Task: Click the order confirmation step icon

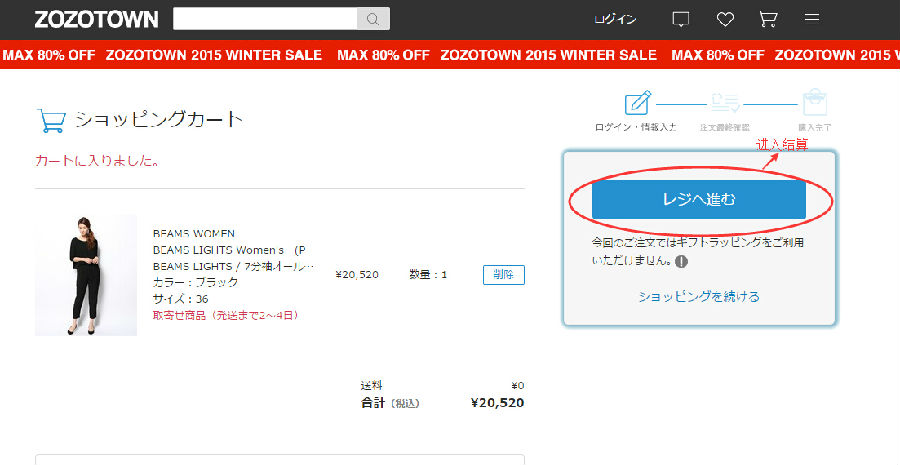Action: [725, 104]
